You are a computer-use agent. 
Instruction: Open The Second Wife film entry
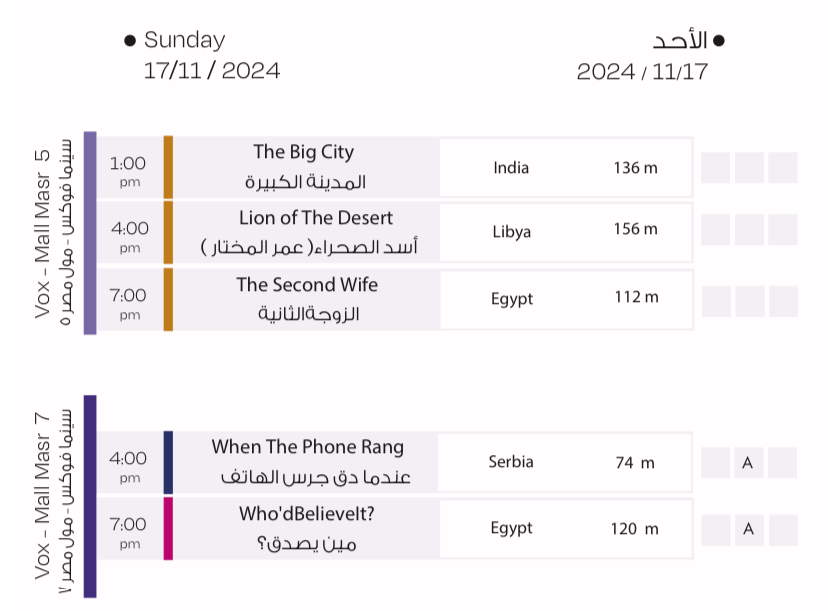coord(307,299)
